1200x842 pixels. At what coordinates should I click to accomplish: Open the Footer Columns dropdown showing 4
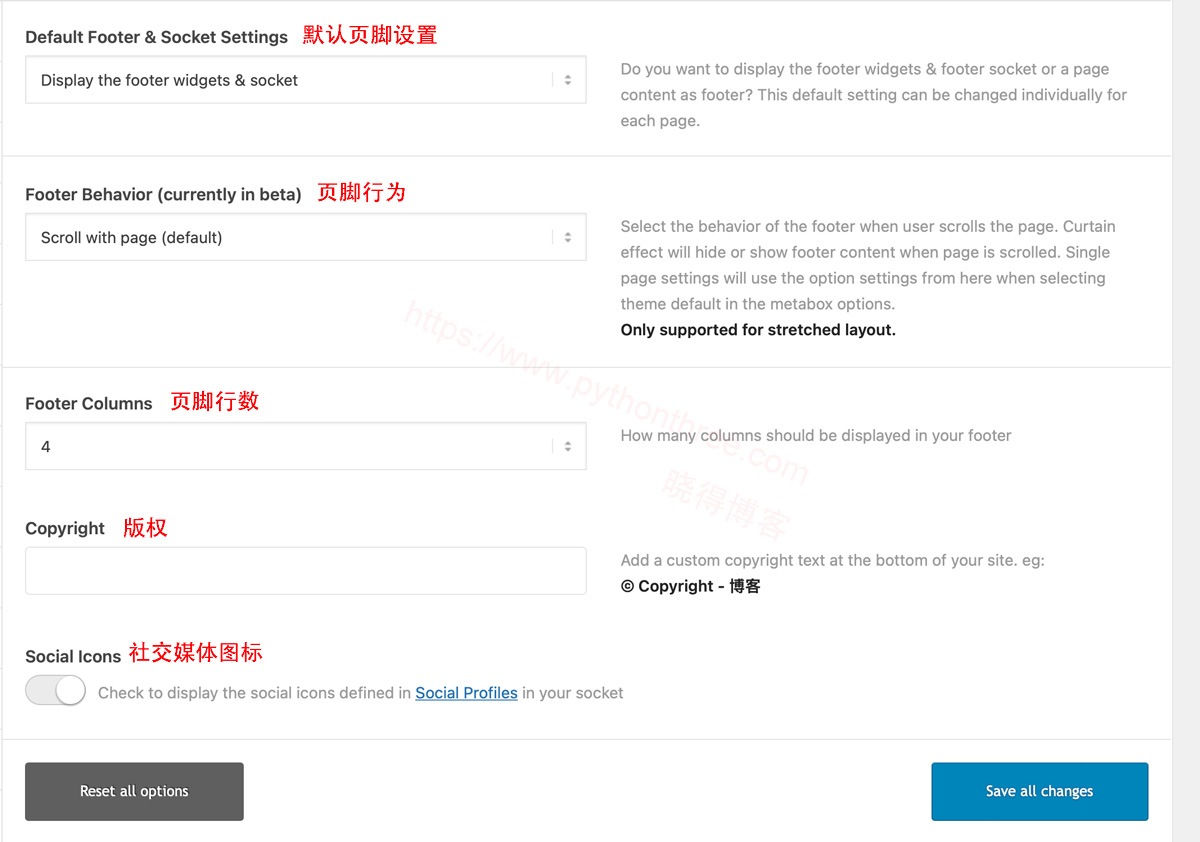290,447
